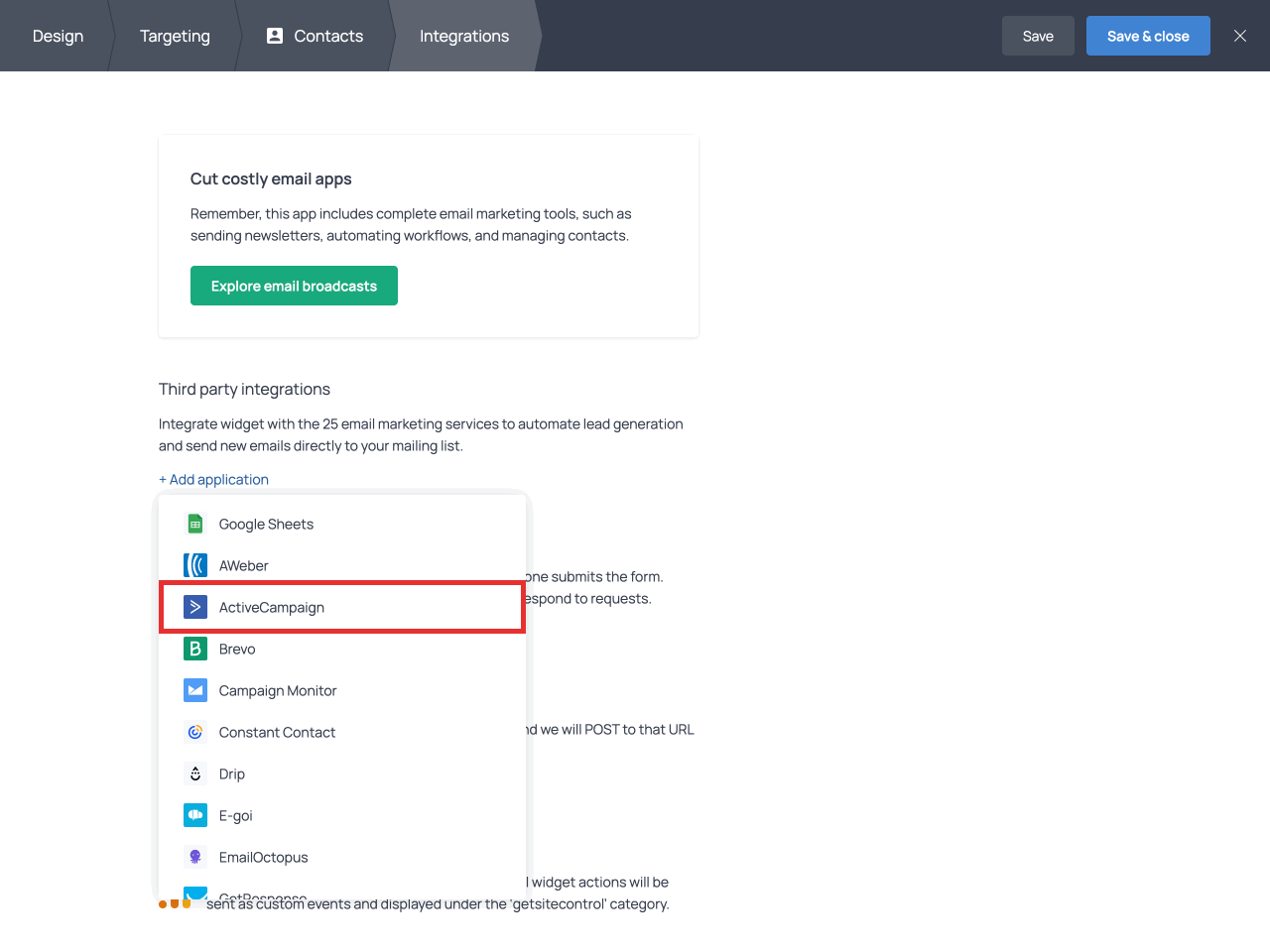Choose Campaign Monitor from the list
Screen dimensions: 1270x952
[x=278, y=690]
